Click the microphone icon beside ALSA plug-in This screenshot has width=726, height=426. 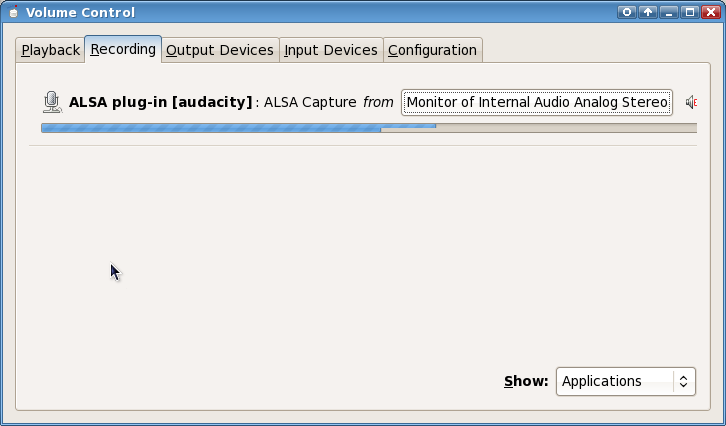[52, 102]
